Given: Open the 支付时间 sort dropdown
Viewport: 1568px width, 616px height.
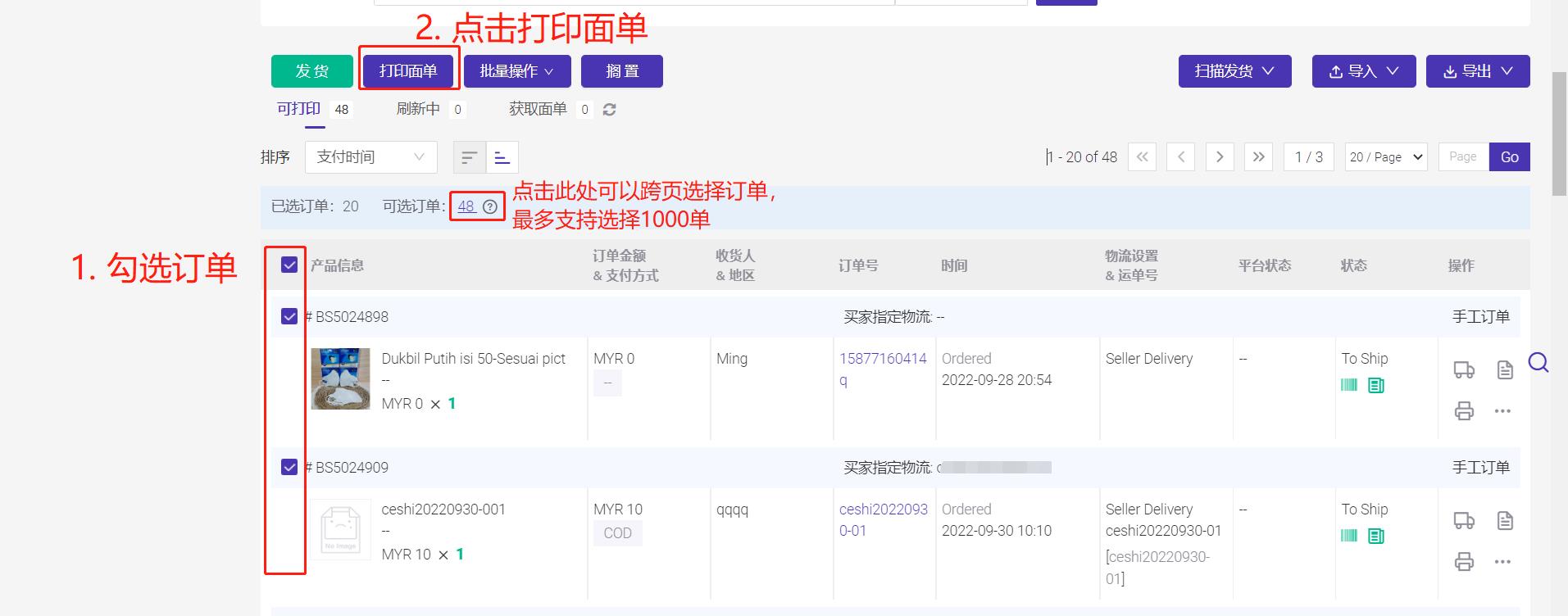Looking at the screenshot, I should [x=370, y=157].
